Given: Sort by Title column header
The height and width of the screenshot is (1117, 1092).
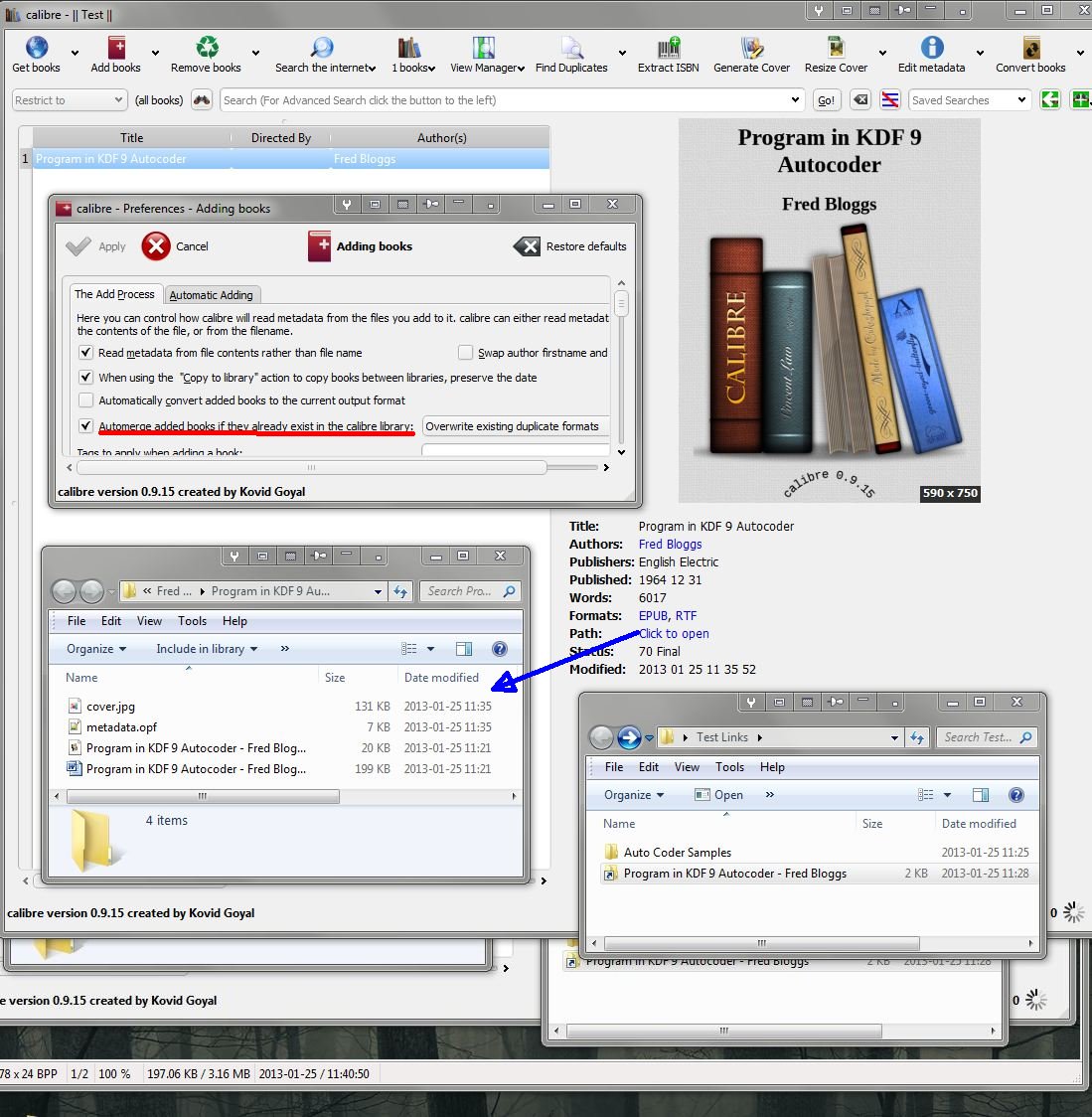Looking at the screenshot, I should coord(132,138).
